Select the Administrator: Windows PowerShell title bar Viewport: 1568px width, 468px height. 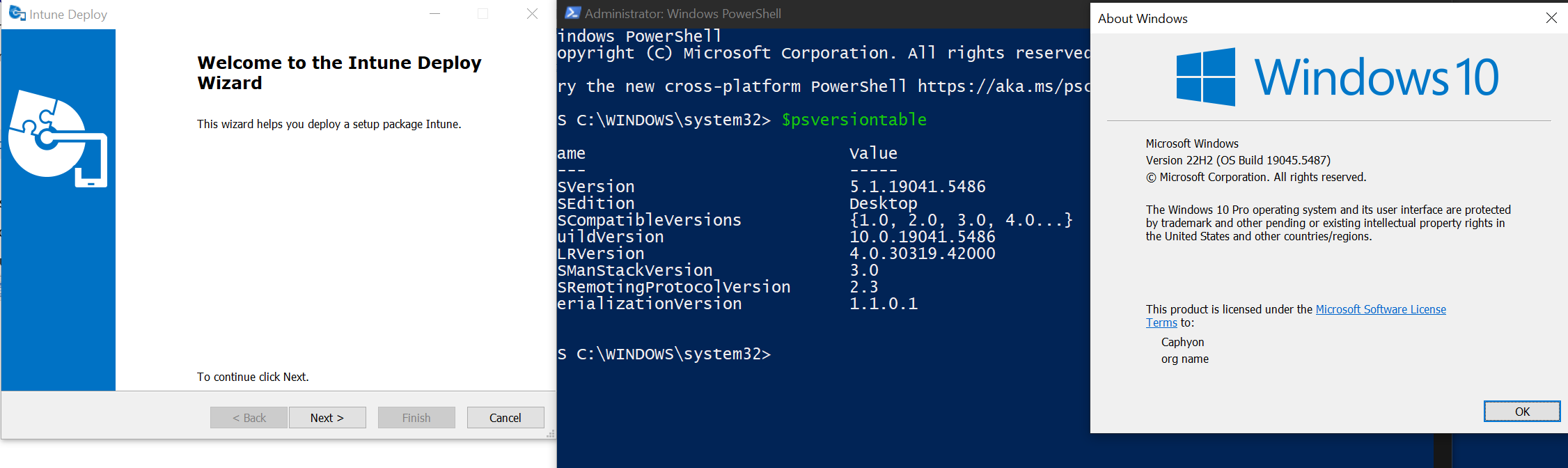(x=682, y=13)
